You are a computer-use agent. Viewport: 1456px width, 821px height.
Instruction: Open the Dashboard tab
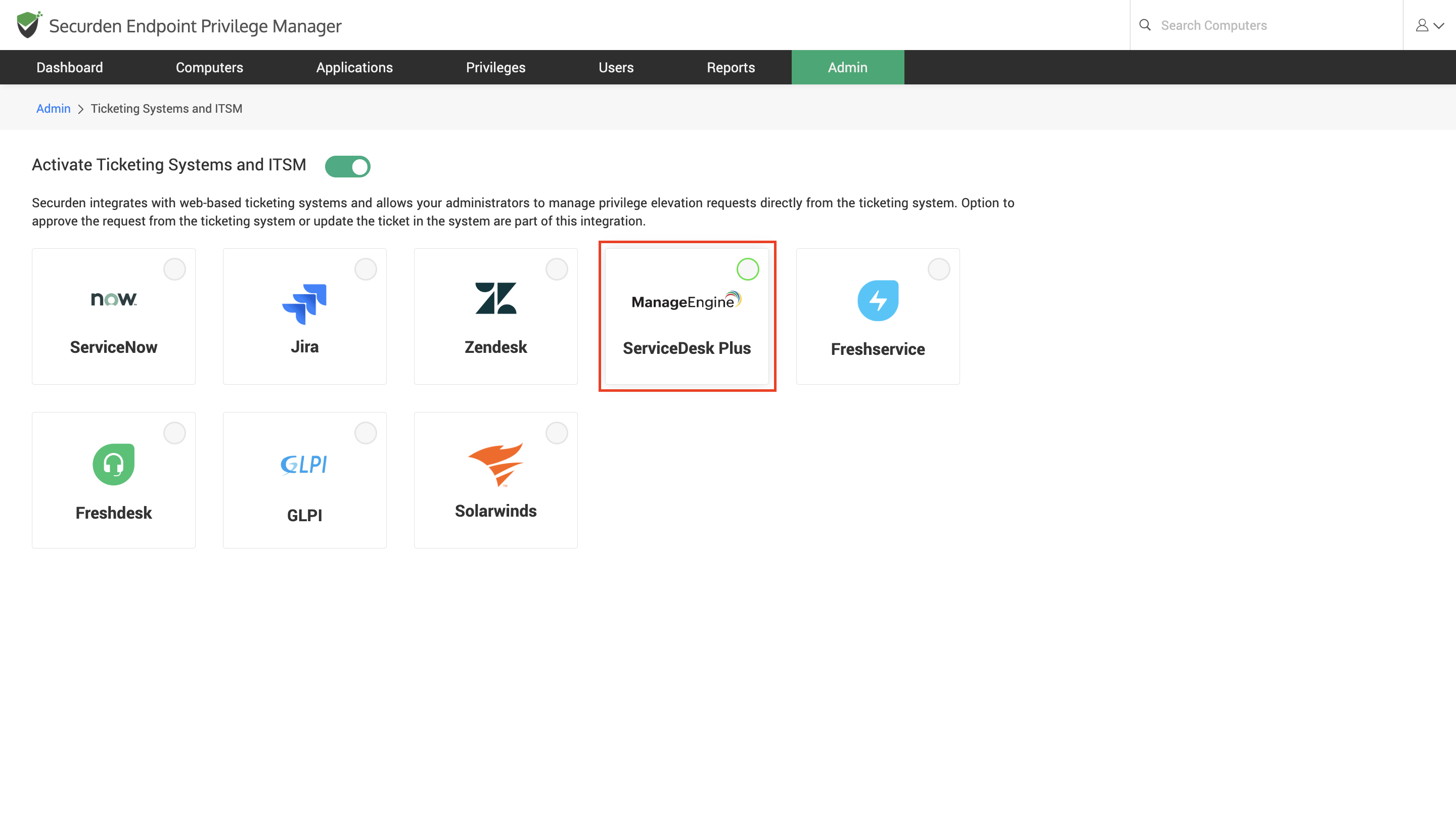tap(70, 67)
